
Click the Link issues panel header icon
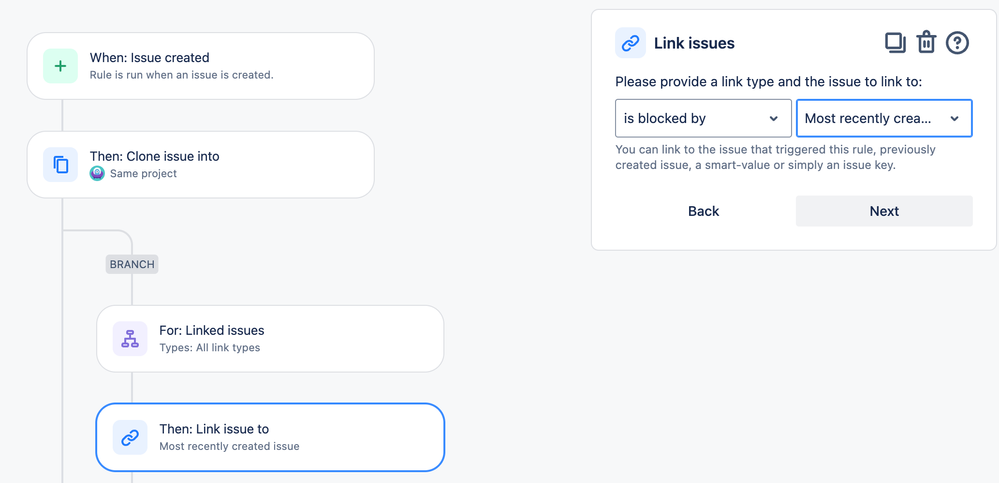click(x=630, y=43)
